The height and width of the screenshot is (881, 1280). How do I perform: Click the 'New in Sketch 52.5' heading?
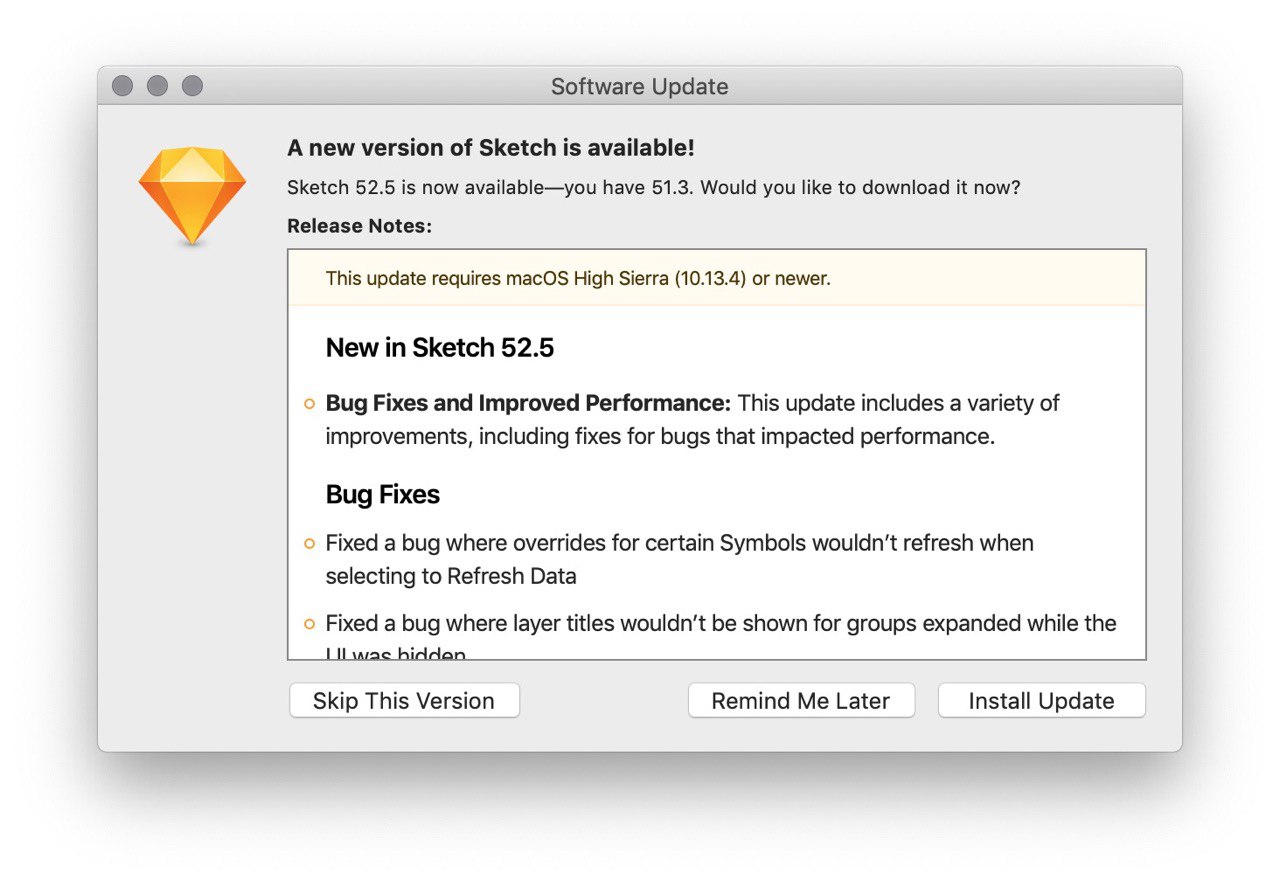click(440, 348)
